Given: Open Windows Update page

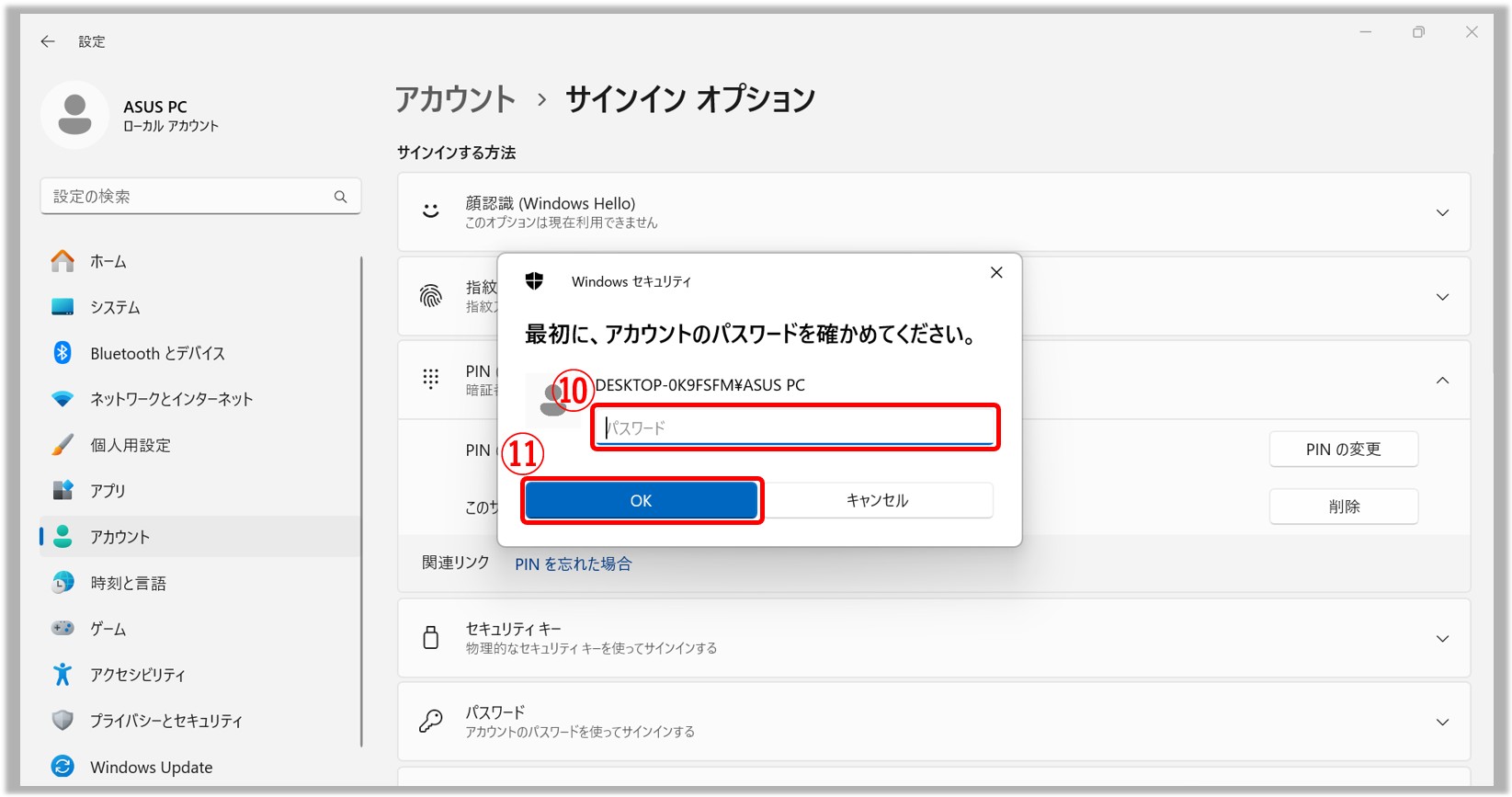Looking at the screenshot, I should pos(200,767).
